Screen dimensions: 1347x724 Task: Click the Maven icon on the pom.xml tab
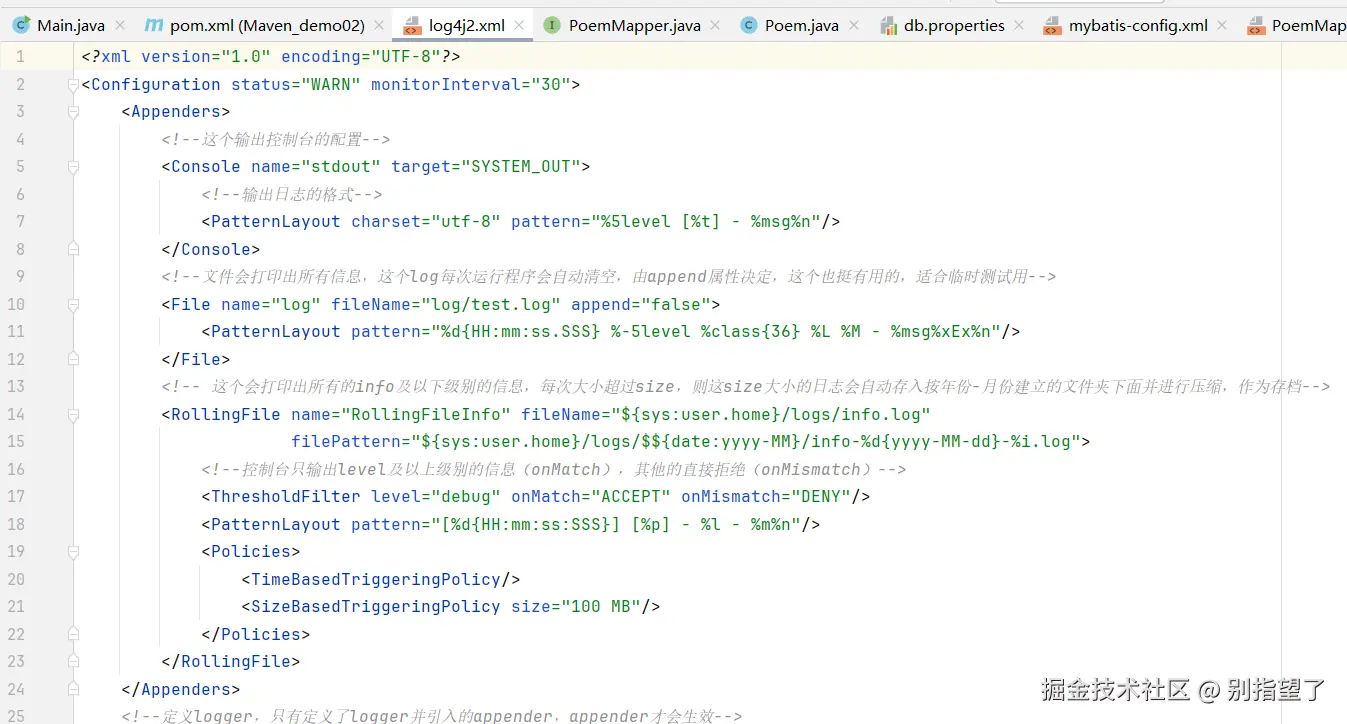[x=153, y=25]
